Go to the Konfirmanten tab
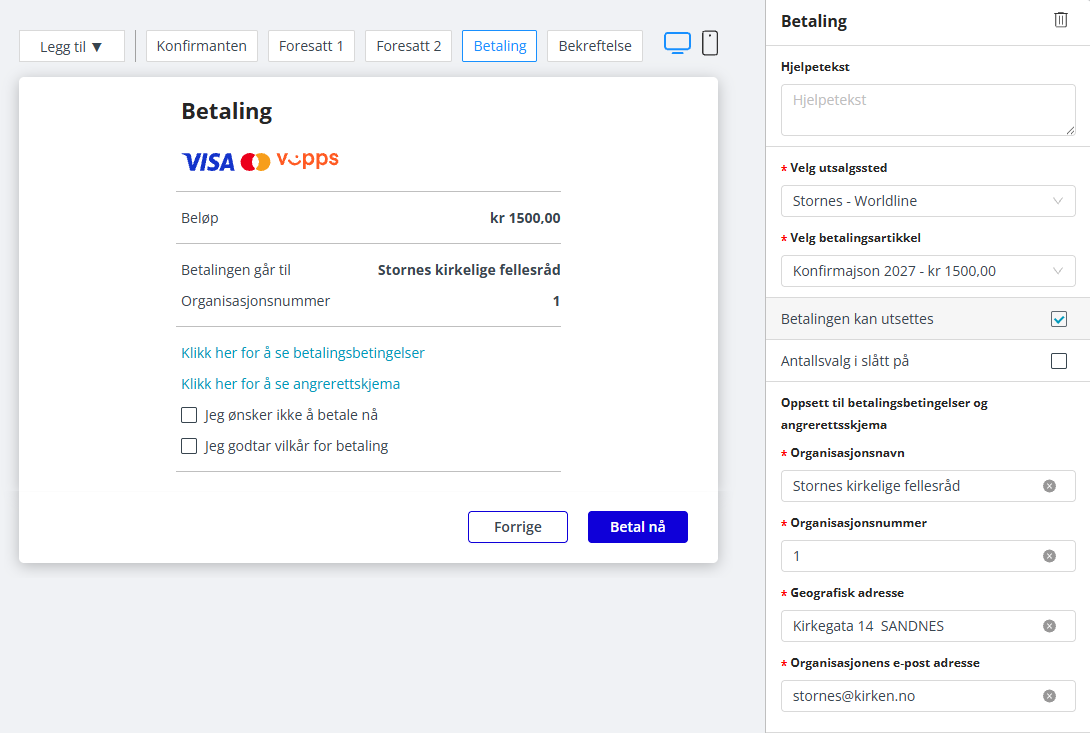1090x733 pixels. pos(202,46)
